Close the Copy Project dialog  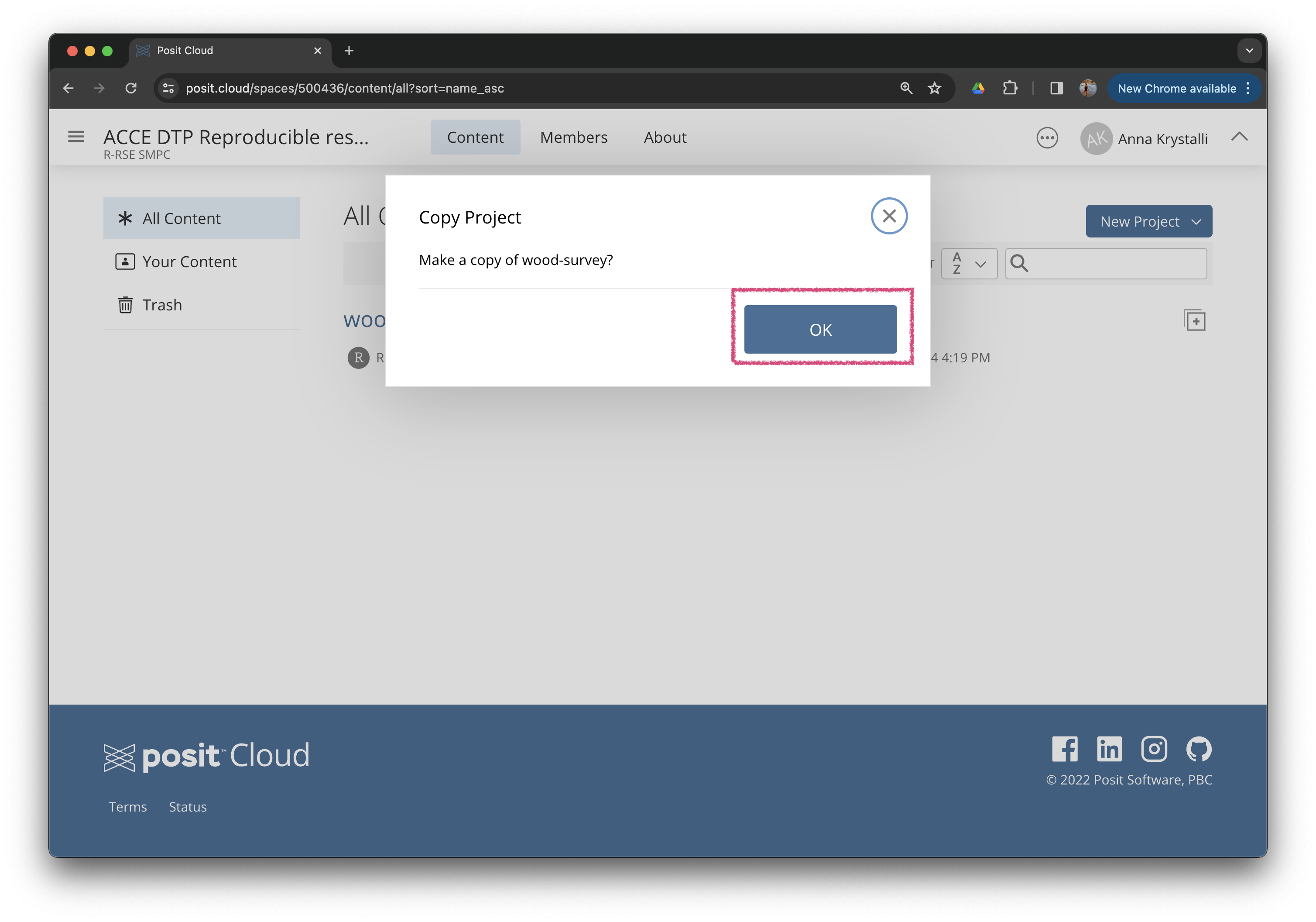tap(889, 216)
